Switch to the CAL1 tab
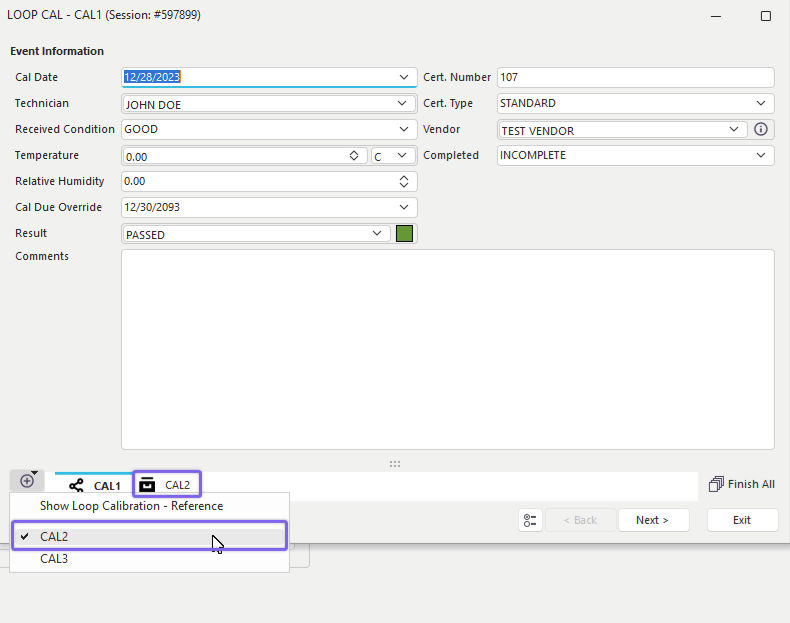The width and height of the screenshot is (790, 623). tap(106, 486)
